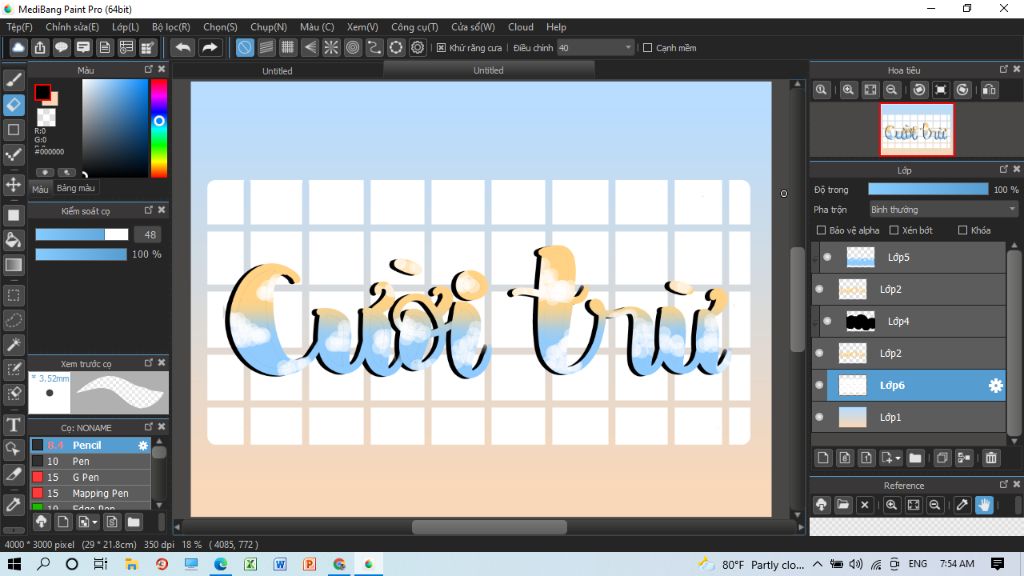Hide the Lớp1 layer visibility
Screen dimensions: 1024x576
coord(819,417)
